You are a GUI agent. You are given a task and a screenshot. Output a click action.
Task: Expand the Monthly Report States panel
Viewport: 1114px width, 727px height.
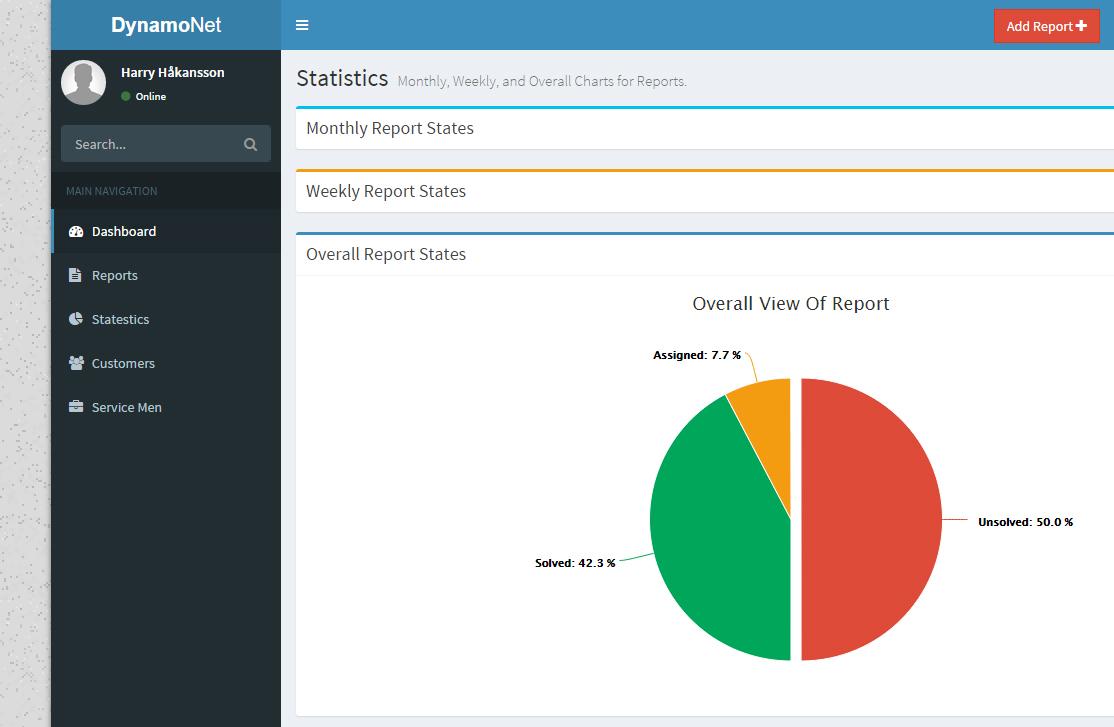(390, 128)
